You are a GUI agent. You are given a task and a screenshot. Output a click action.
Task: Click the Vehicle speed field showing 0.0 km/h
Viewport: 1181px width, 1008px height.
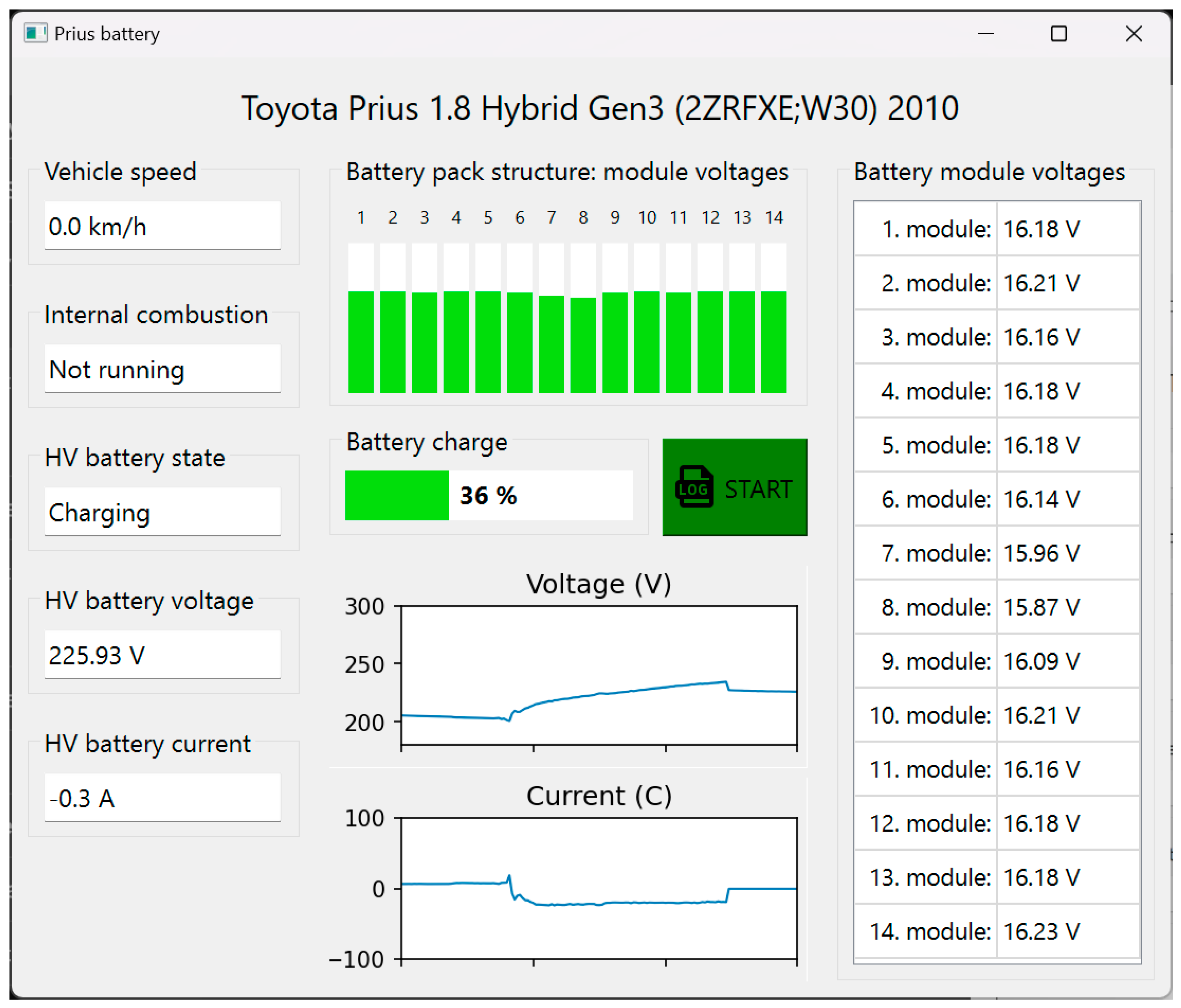162,227
